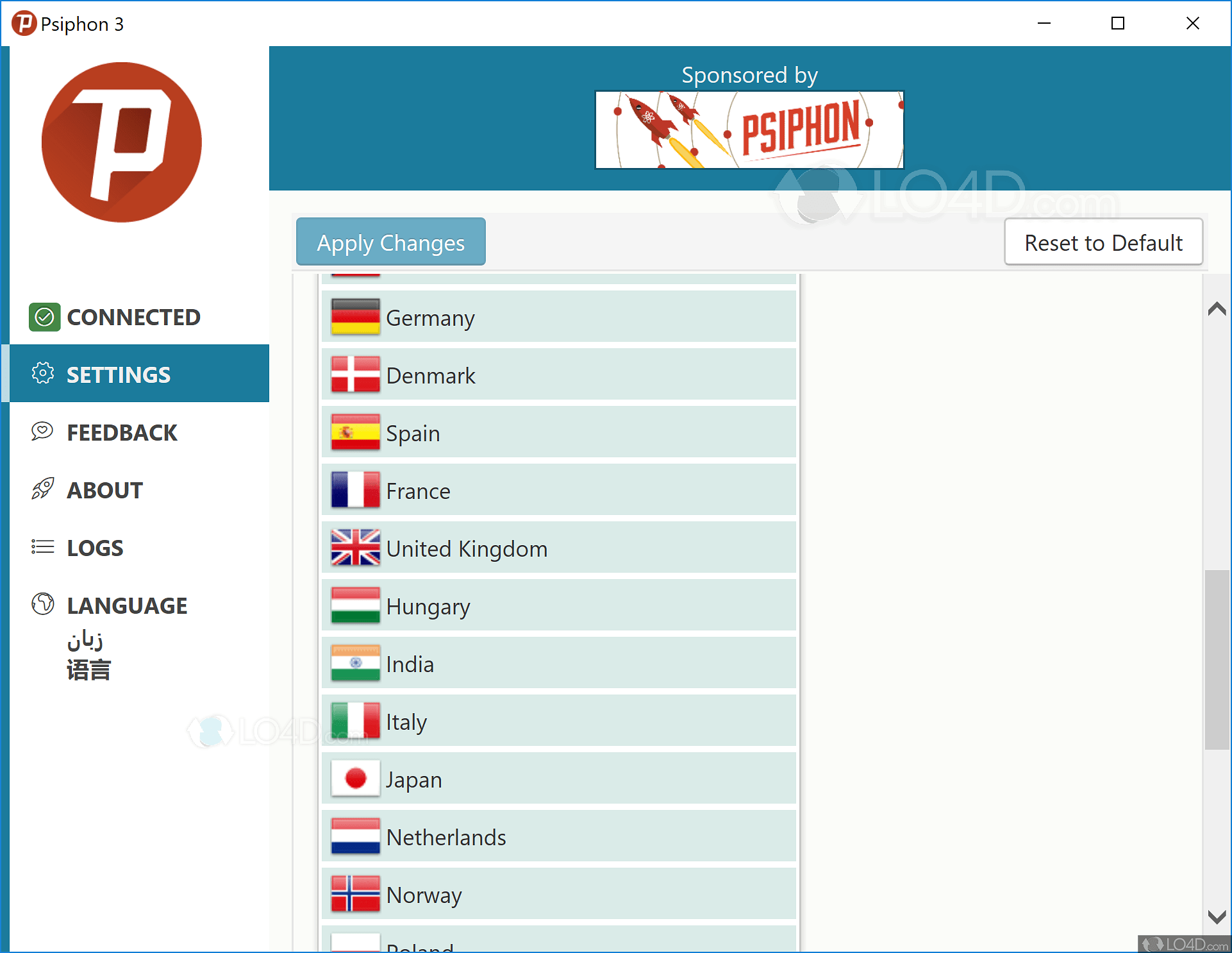The image size is (1232, 953).
Task: Click the United Kingdom flag icon
Action: click(x=355, y=548)
